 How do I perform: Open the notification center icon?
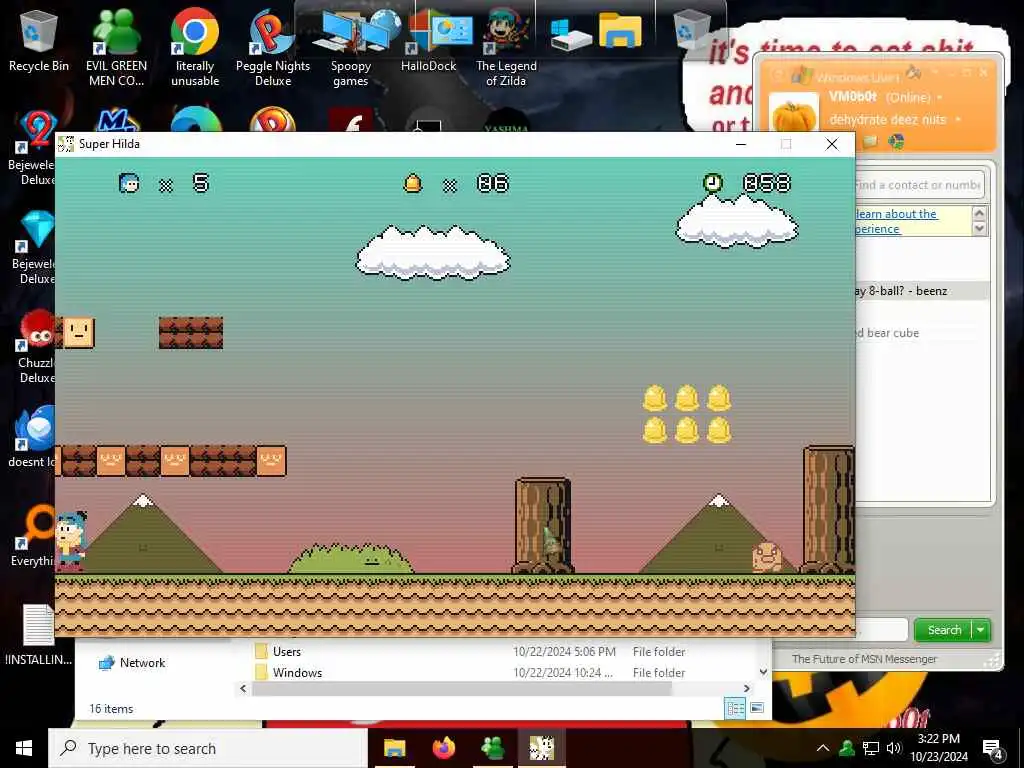(993, 750)
